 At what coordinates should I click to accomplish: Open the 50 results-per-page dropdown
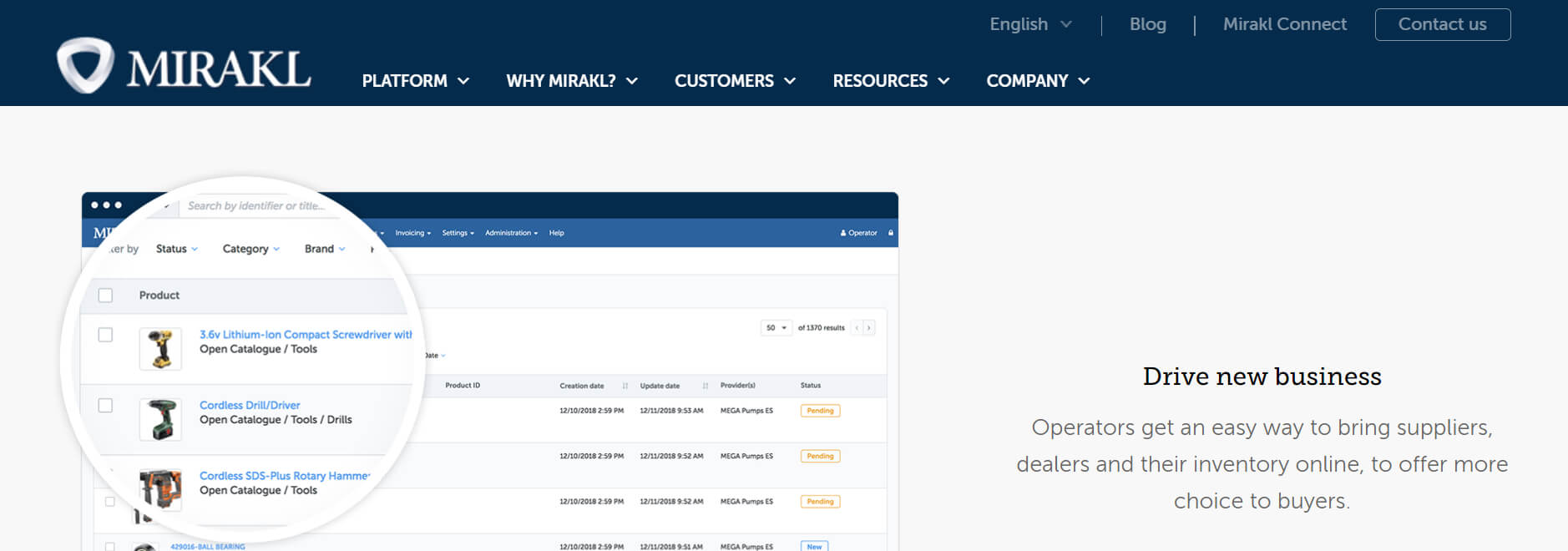click(776, 328)
